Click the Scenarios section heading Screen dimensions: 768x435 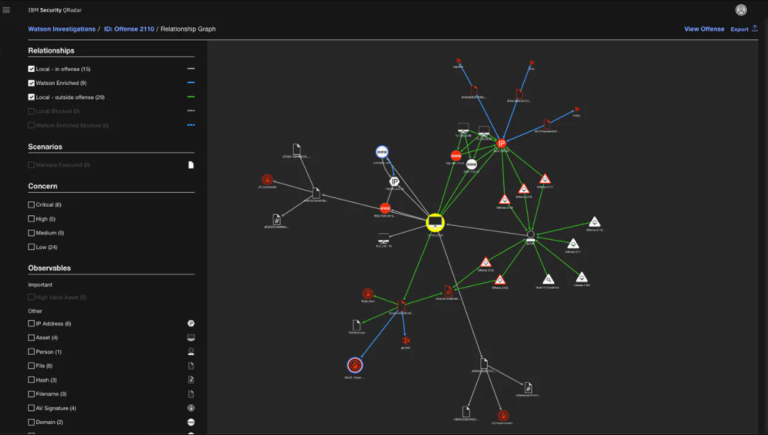(x=45, y=147)
